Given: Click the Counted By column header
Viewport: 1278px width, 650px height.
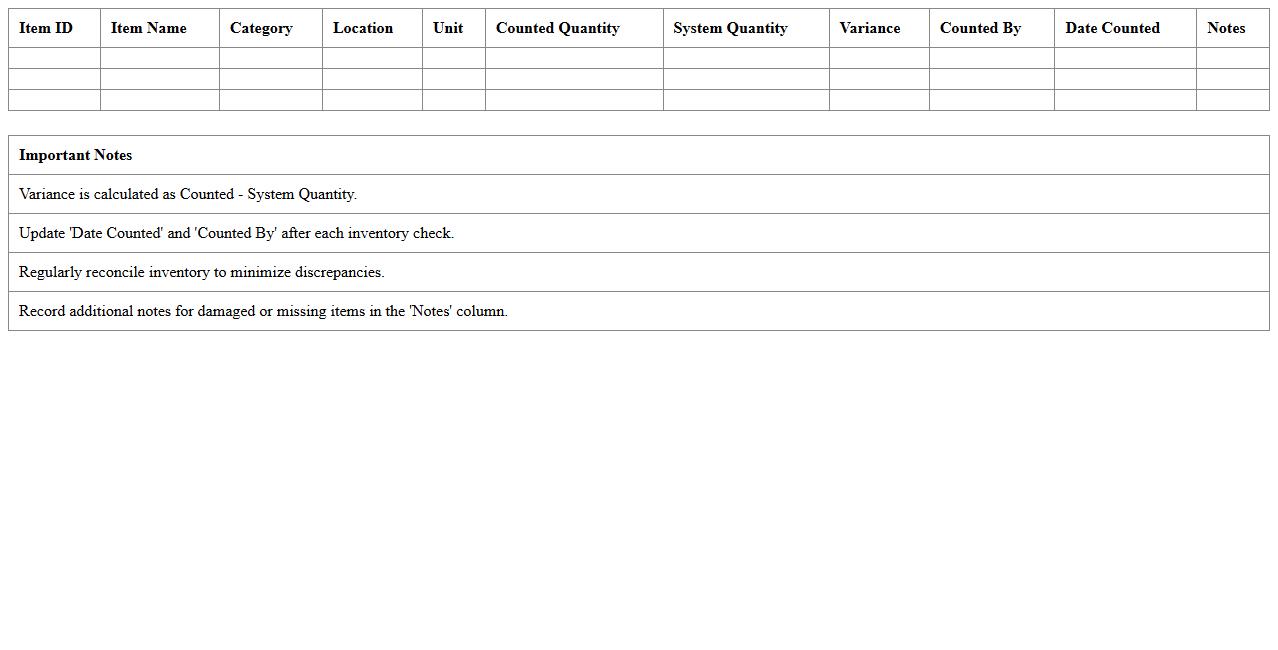Looking at the screenshot, I should 980,28.
